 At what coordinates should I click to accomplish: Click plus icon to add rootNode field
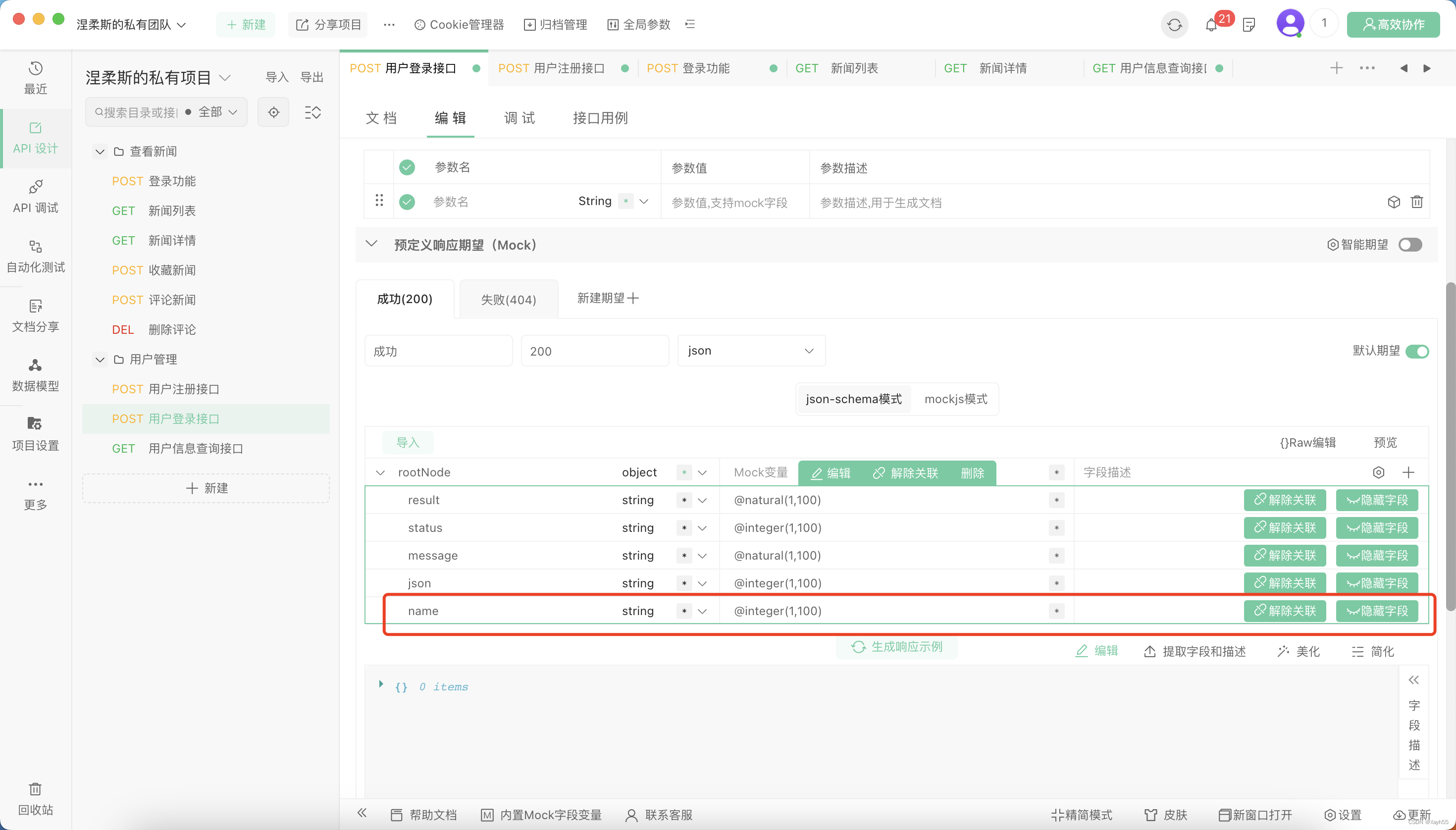[1408, 472]
